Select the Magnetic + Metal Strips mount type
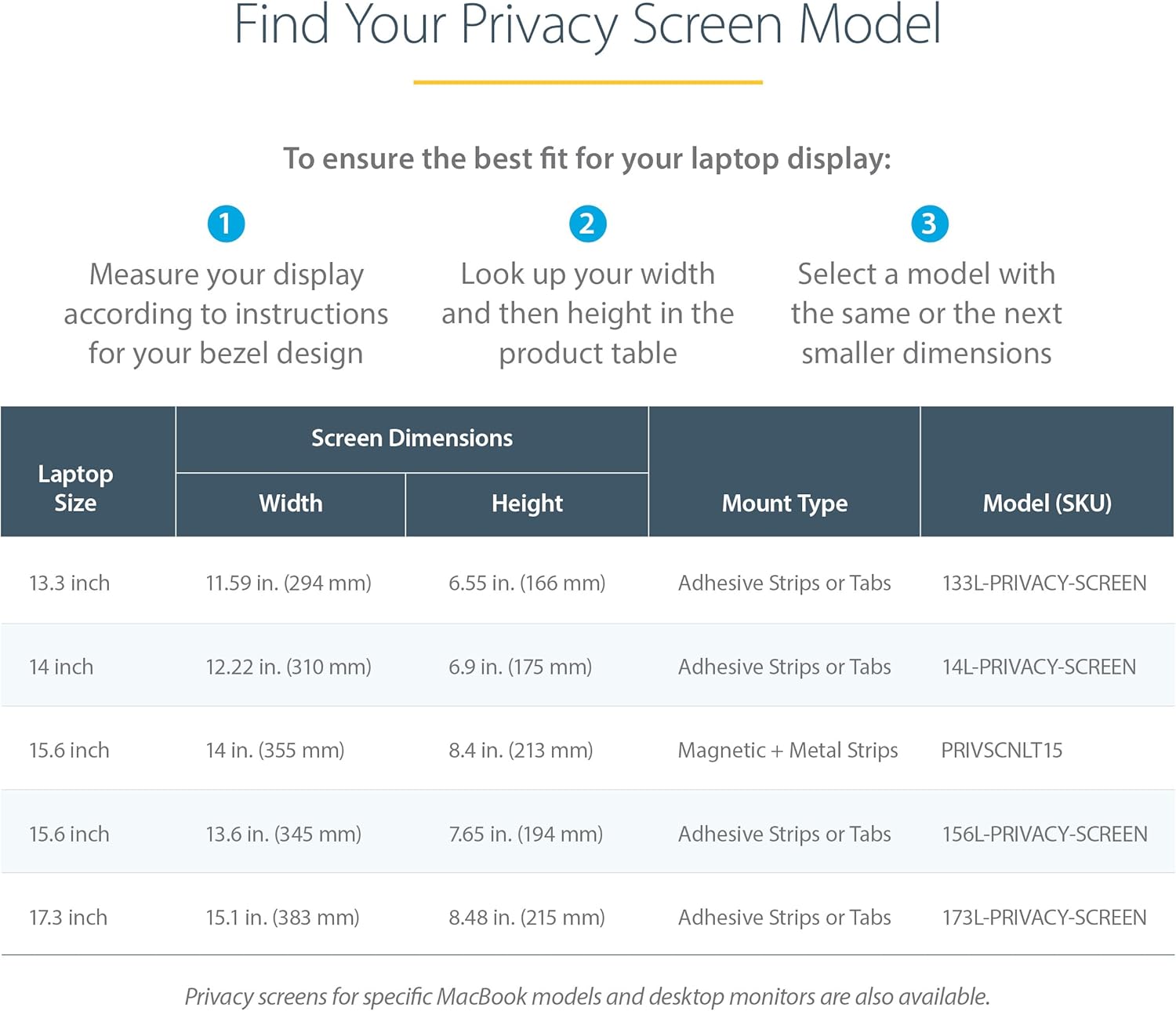This screenshot has height=1011, width=1176. (x=787, y=750)
